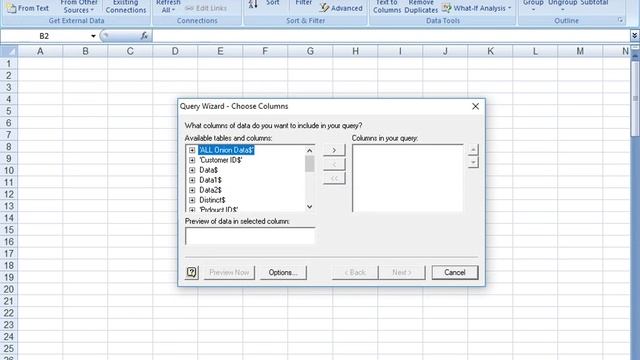Click the remove all << button
The image size is (640, 360).
tap(334, 178)
